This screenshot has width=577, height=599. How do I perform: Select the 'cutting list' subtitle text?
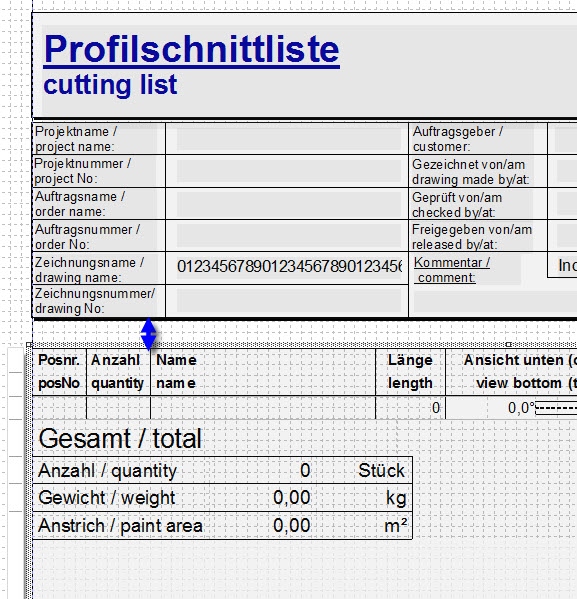point(110,84)
